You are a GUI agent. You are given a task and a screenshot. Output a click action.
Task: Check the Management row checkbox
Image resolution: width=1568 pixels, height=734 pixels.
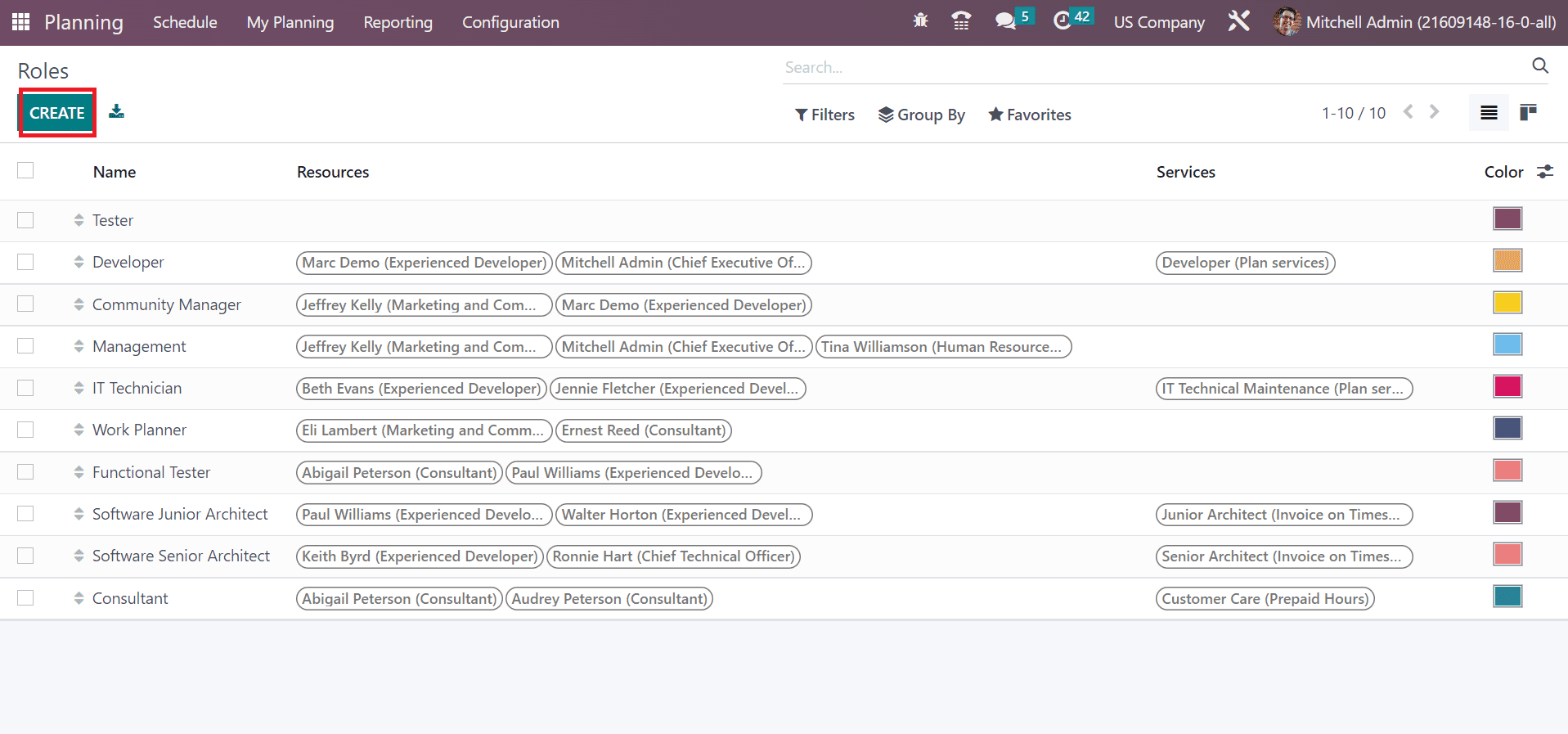point(25,346)
